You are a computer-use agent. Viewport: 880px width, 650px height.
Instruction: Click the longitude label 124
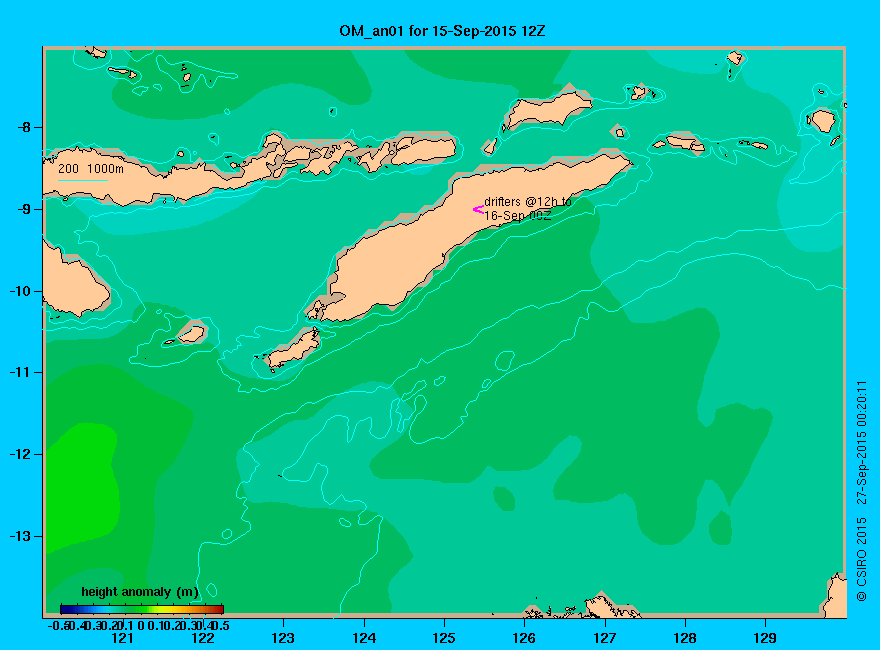point(364,638)
